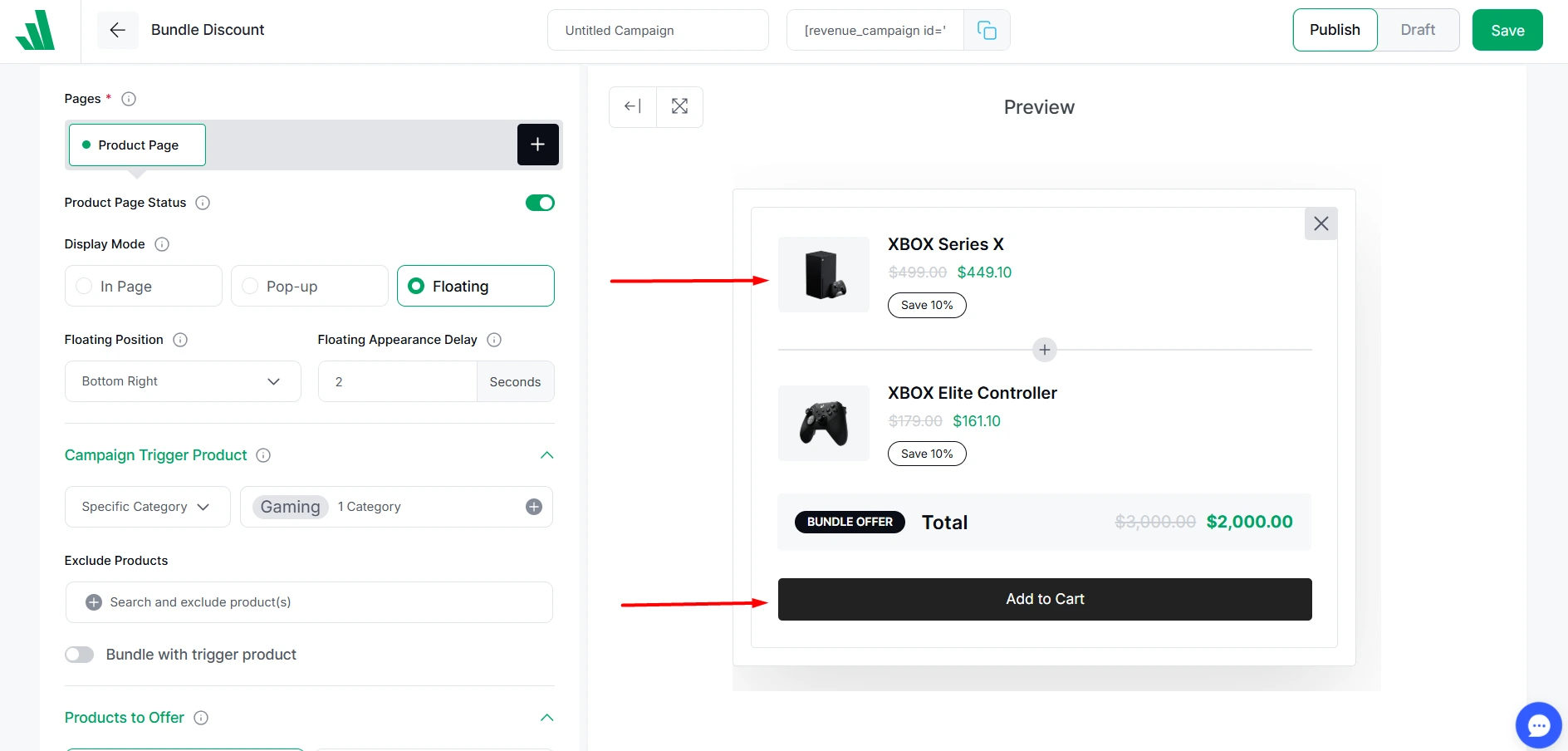This screenshot has height=751, width=1568.
Task: Go back using the left arrow icon
Action: [118, 30]
